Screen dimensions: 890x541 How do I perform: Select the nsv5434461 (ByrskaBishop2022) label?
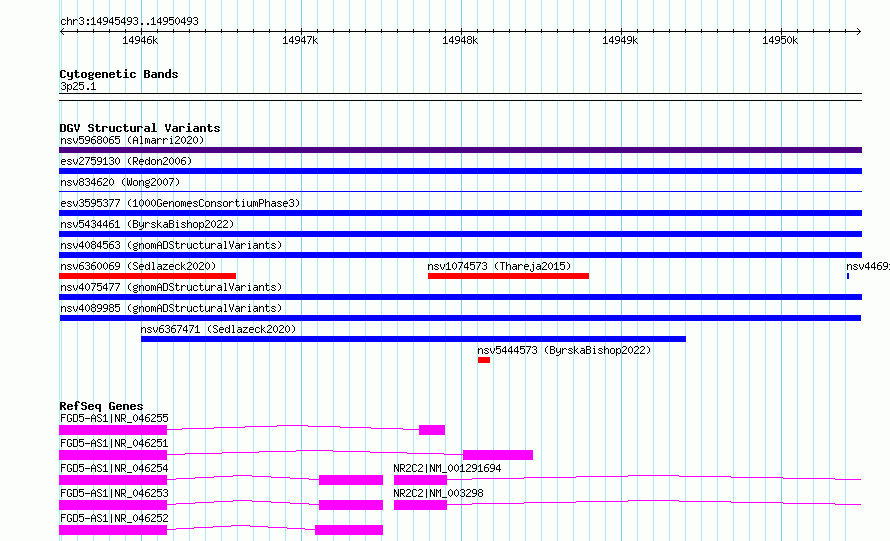pyautogui.click(x=147, y=224)
